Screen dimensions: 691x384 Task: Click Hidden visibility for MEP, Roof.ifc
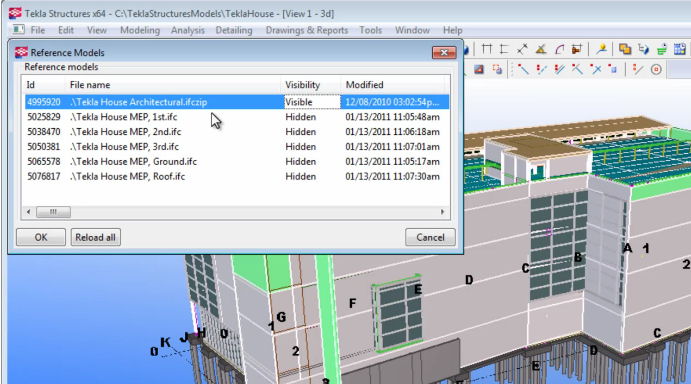click(x=301, y=176)
